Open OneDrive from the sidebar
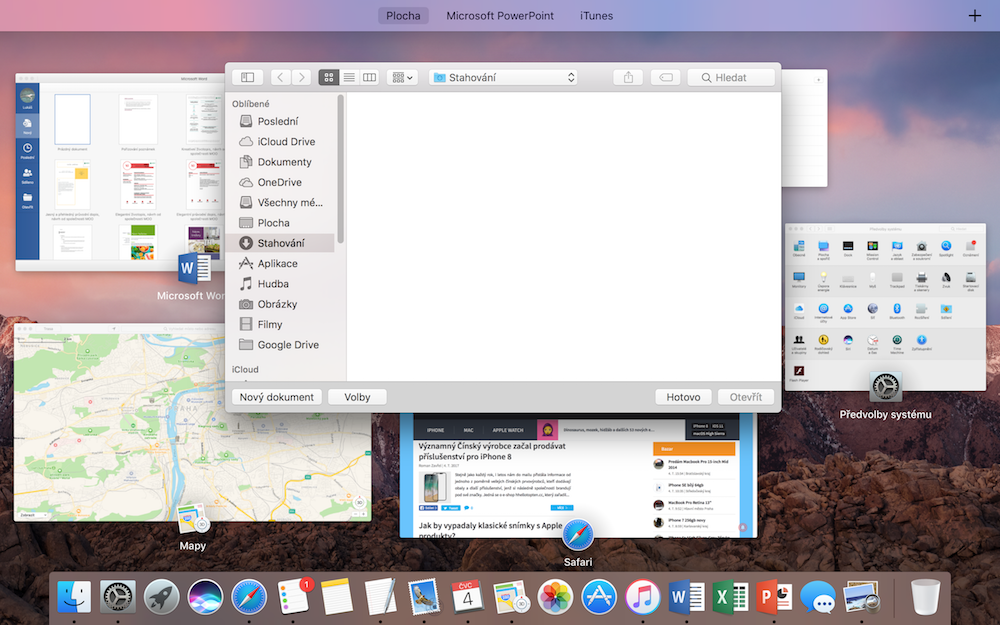 tap(279, 182)
